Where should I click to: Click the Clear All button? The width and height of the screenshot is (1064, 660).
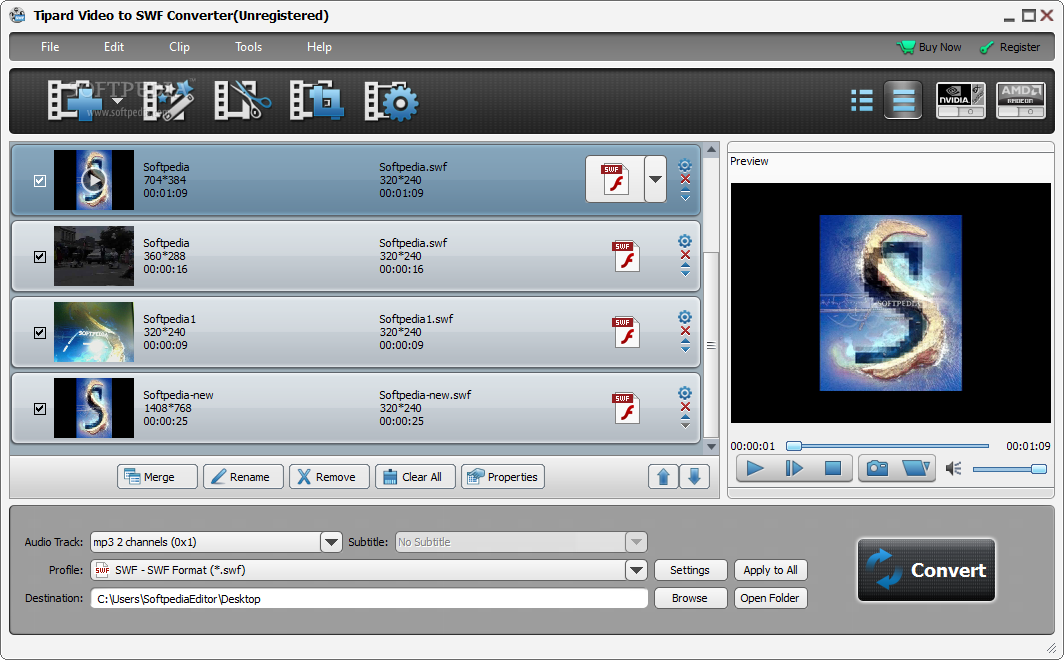point(415,477)
